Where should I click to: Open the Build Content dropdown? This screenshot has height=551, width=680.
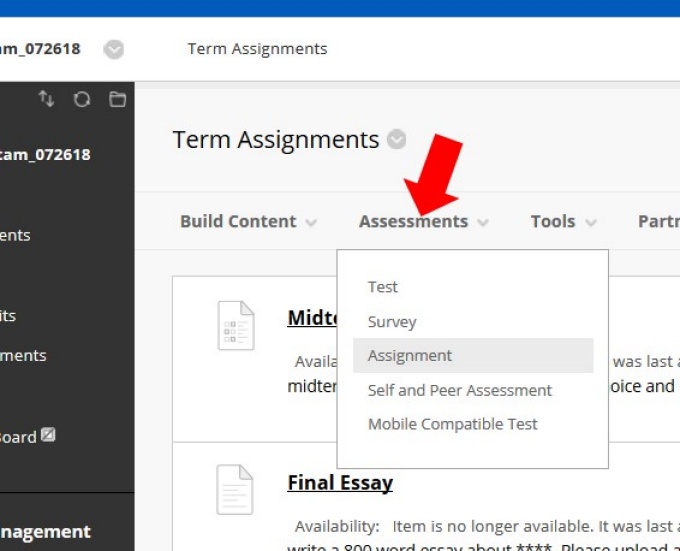[248, 222]
